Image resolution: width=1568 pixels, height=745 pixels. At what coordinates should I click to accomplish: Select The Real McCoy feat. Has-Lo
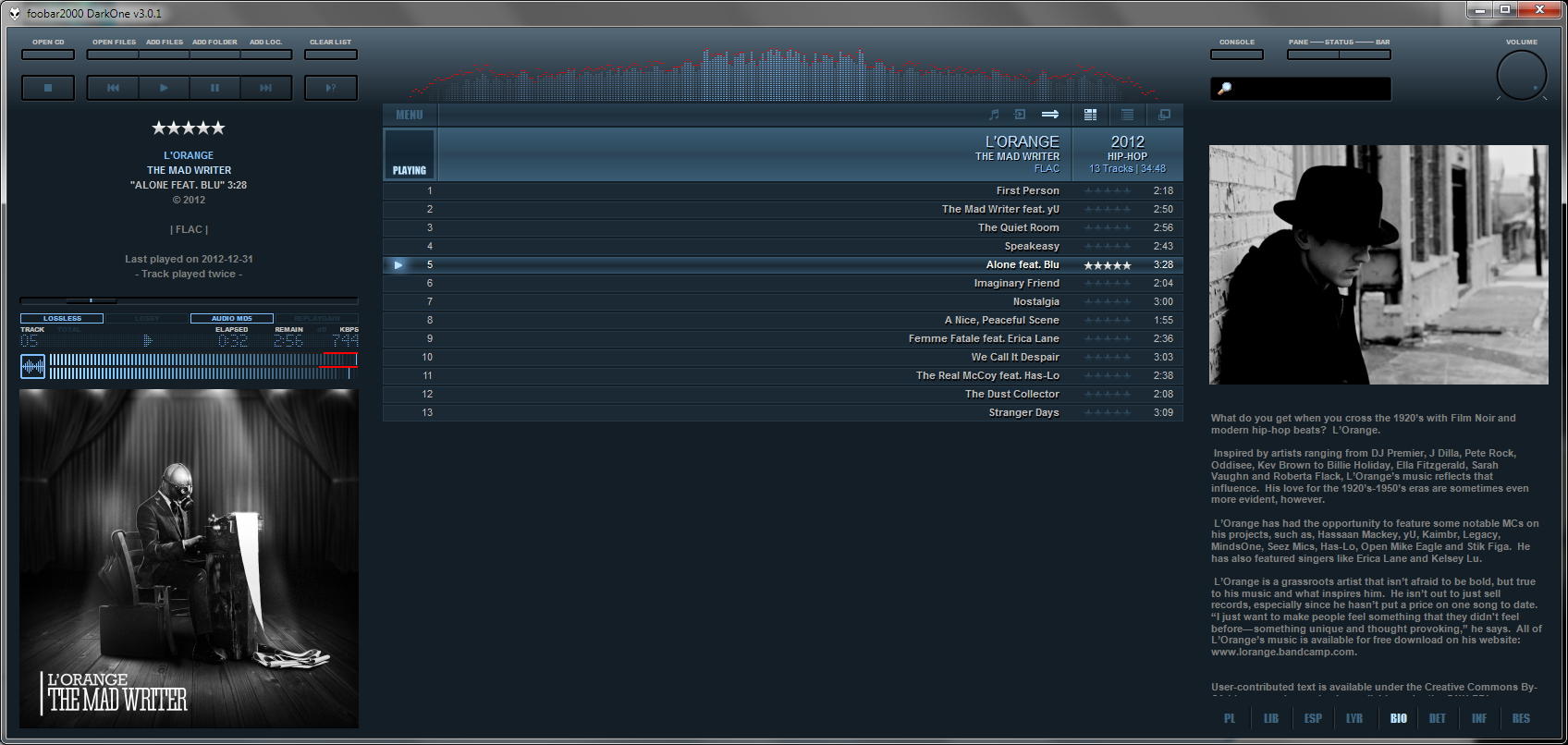[x=783, y=375]
